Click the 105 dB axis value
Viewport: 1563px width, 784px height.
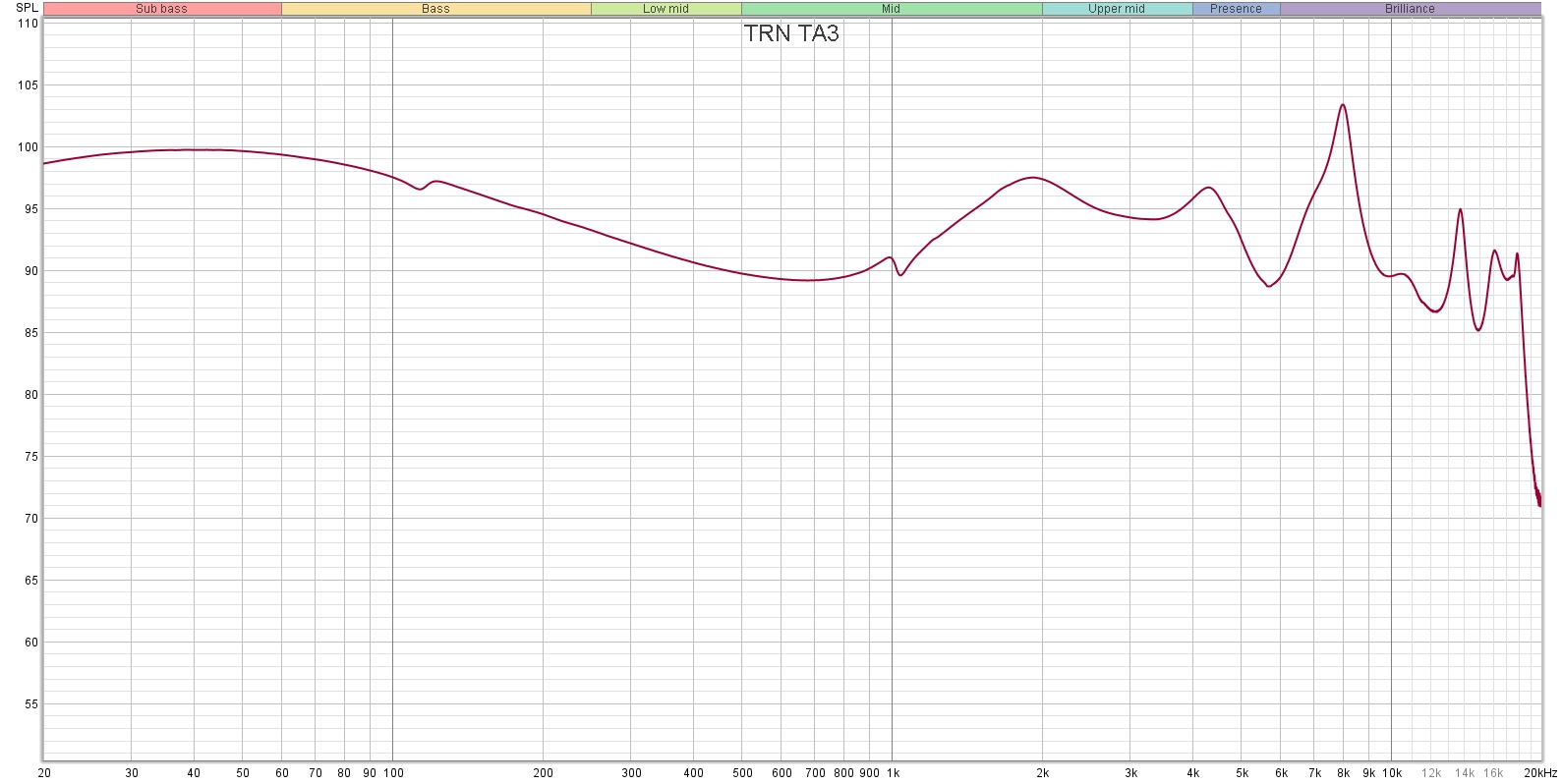[28, 85]
